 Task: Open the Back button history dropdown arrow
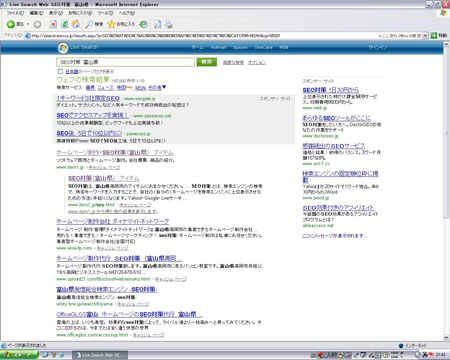pos(28,24)
